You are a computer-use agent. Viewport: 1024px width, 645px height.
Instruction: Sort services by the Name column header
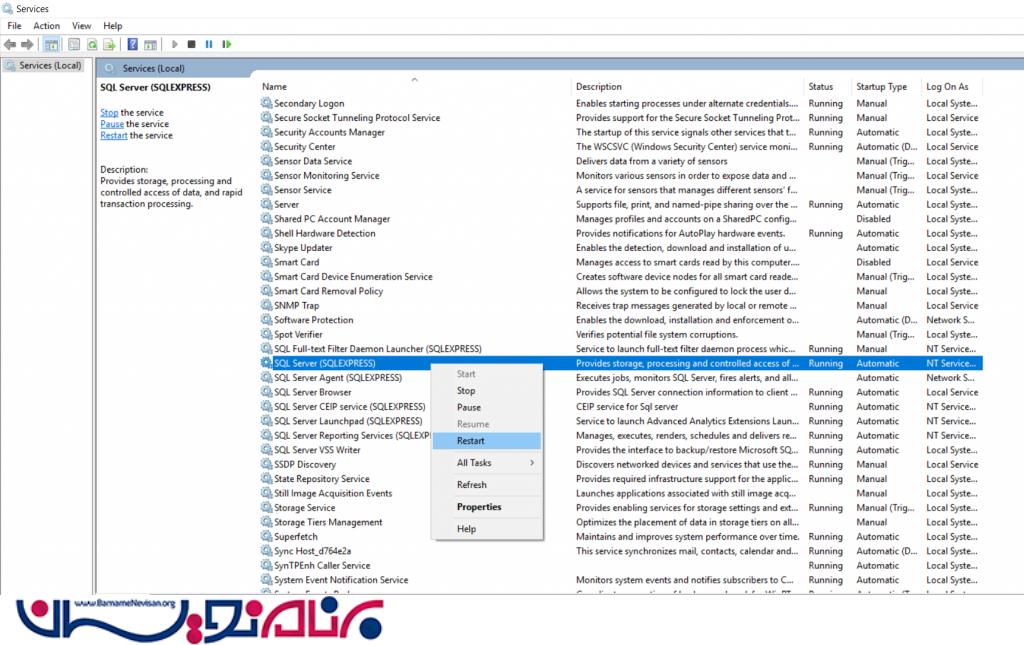point(414,86)
